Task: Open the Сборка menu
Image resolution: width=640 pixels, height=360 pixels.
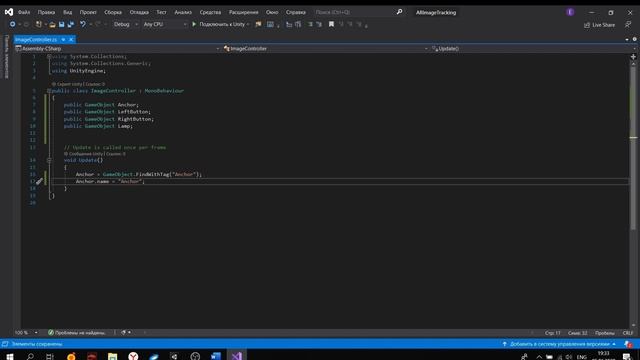Action: (113, 12)
